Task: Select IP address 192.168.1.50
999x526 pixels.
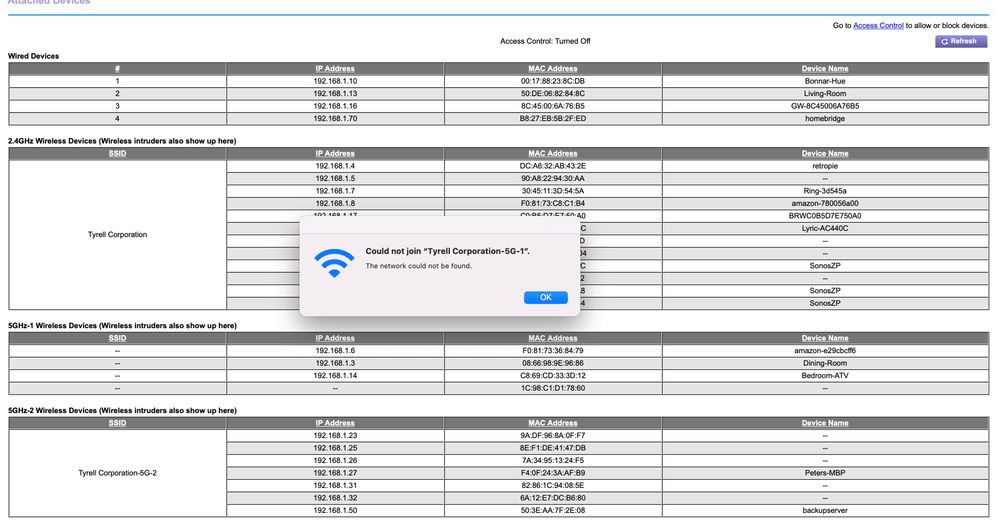Action: (334, 510)
